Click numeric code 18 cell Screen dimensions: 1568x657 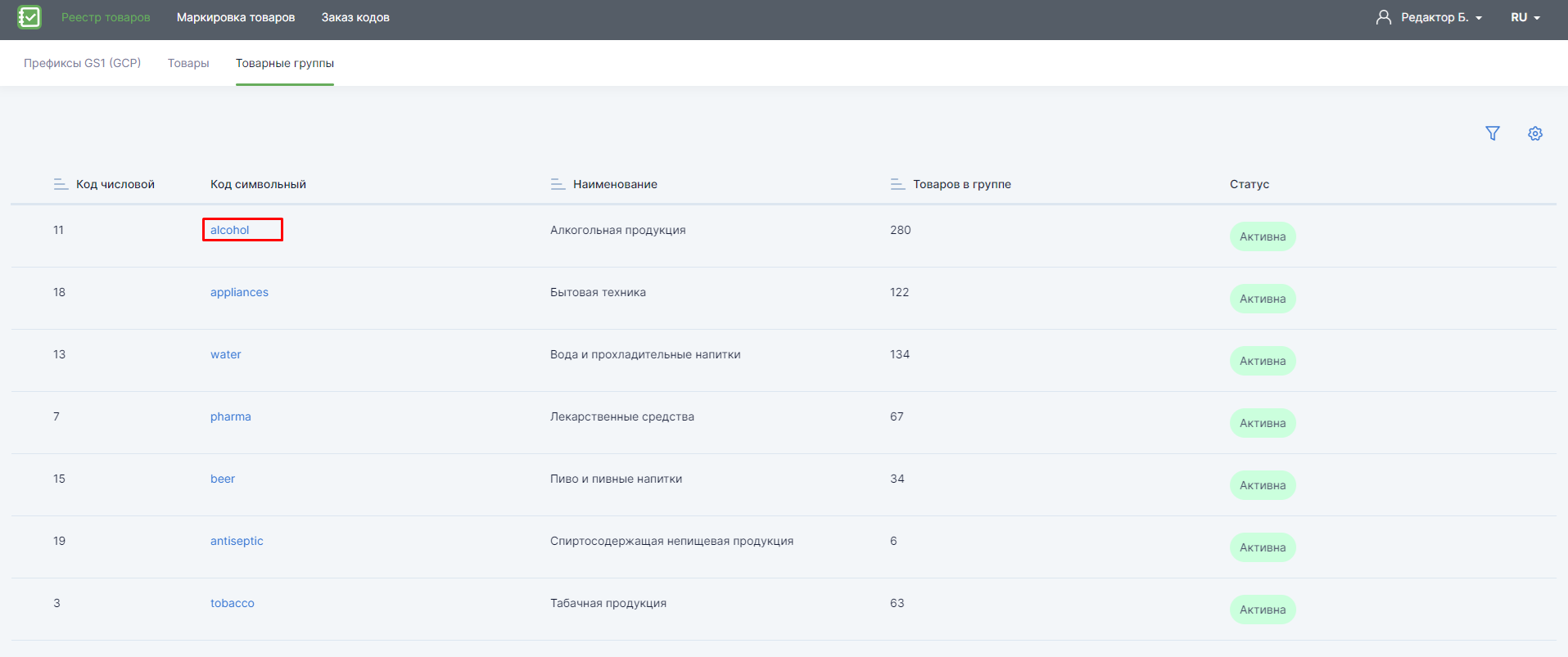[x=59, y=292]
